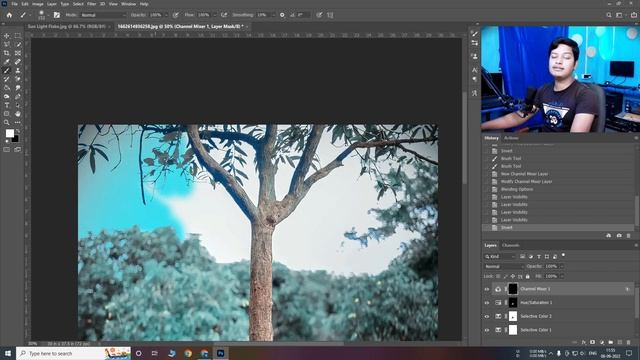This screenshot has height=360, width=640.
Task: Hide the Selective Color 2 layer
Action: pos(487,316)
